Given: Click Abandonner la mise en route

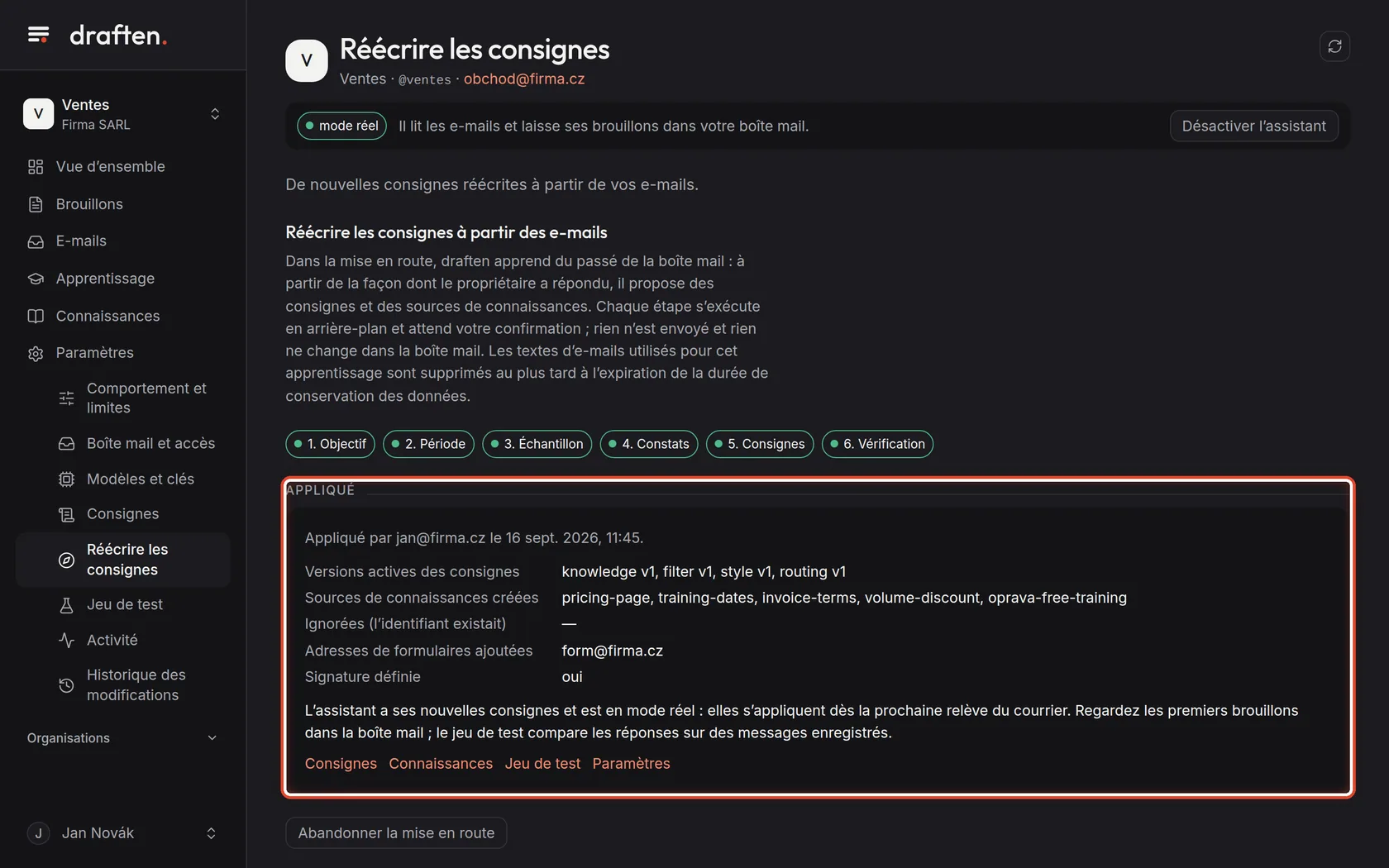Looking at the screenshot, I should coord(396,833).
